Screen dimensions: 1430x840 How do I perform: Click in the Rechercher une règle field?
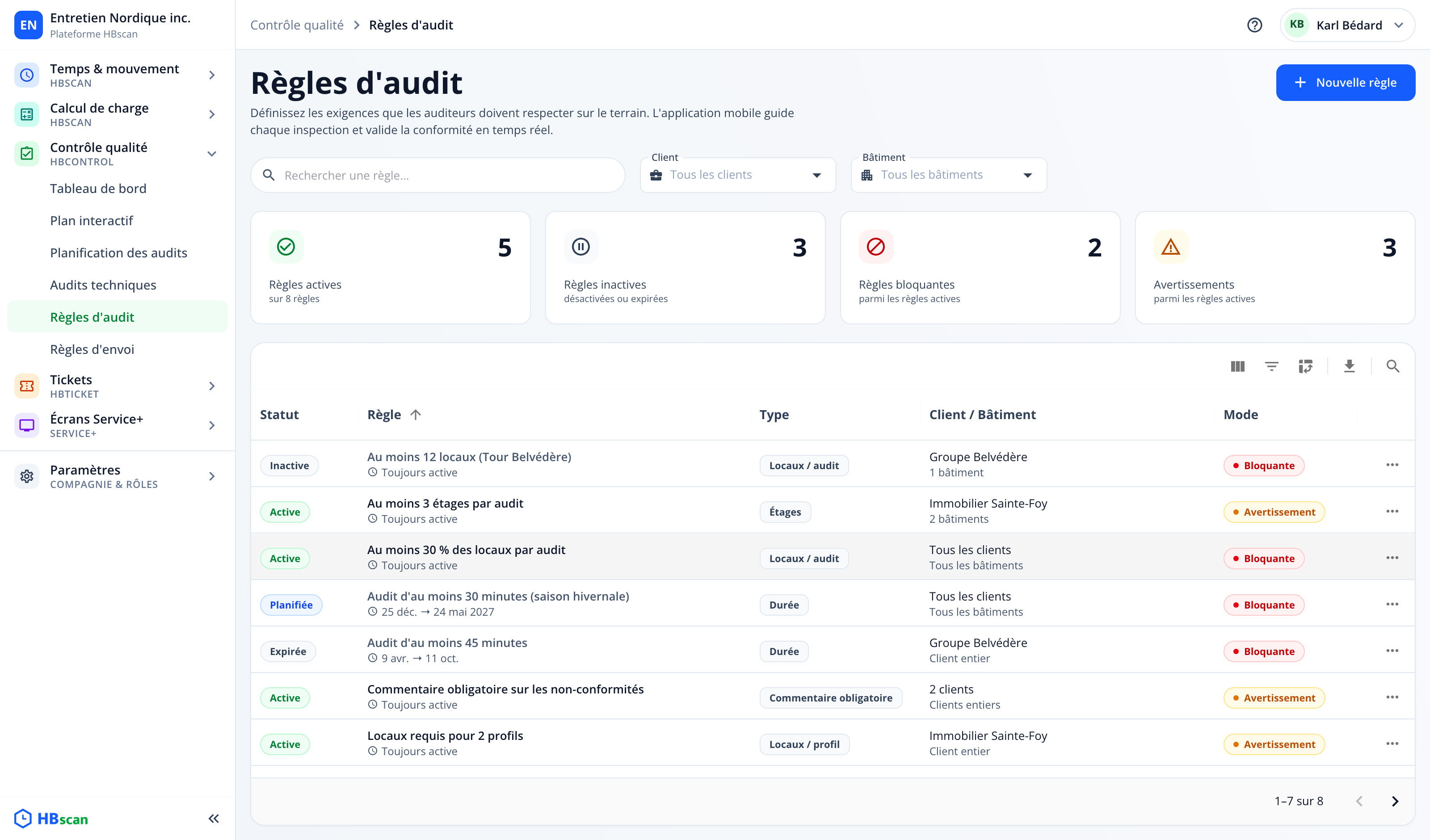point(437,176)
